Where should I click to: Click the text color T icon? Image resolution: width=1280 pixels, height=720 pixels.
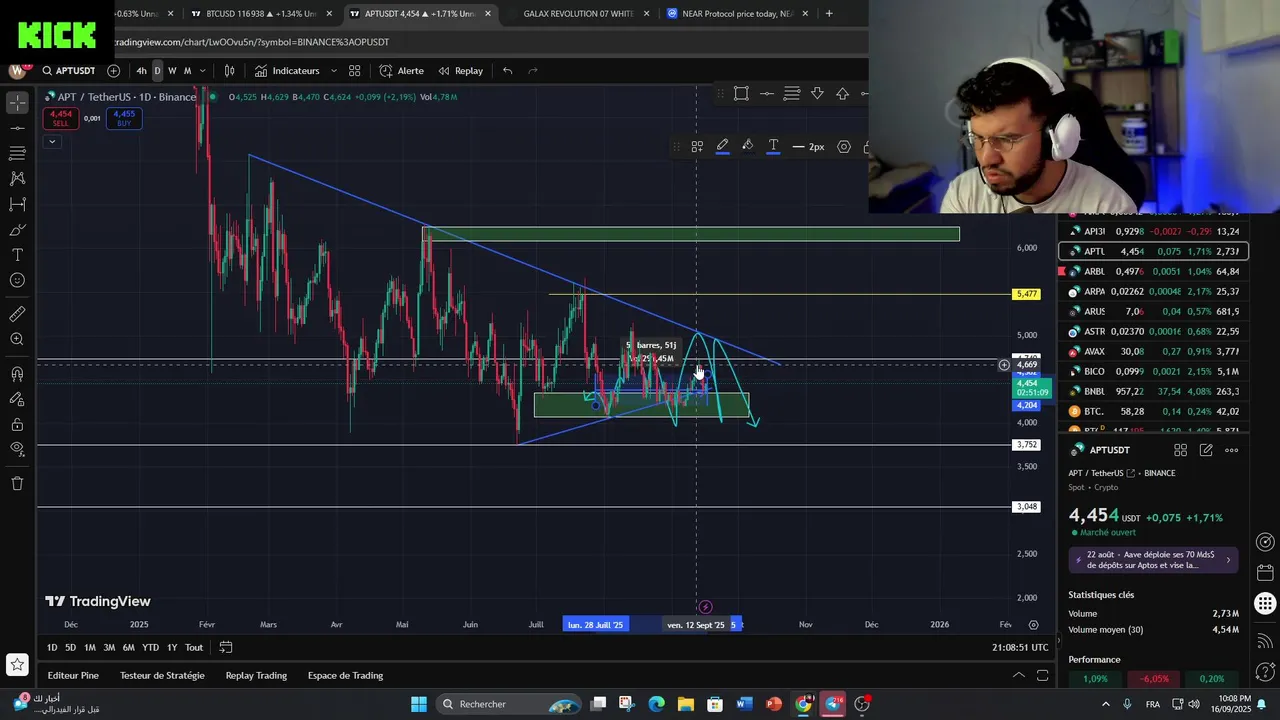click(773, 147)
